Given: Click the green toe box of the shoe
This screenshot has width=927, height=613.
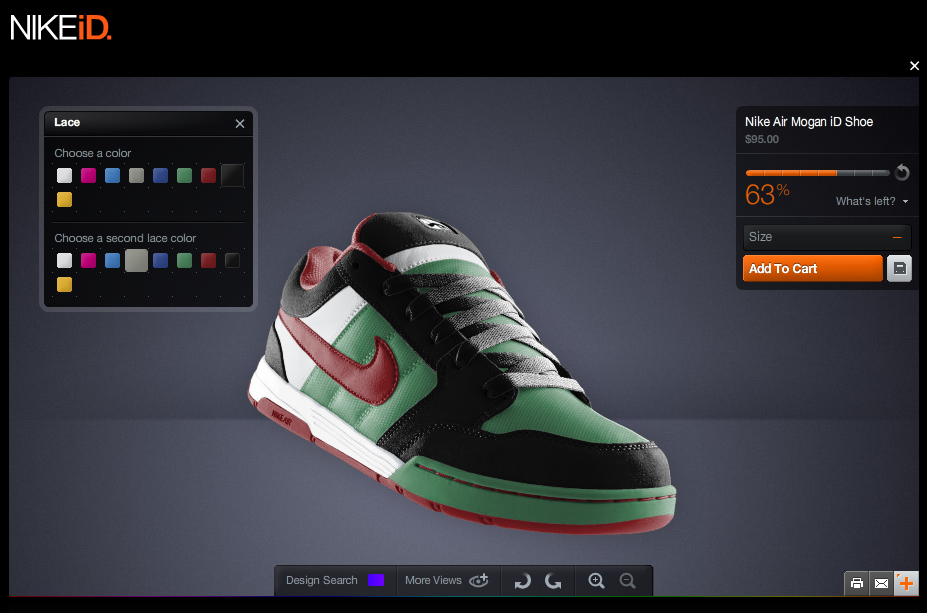Looking at the screenshot, I should pos(562,417).
